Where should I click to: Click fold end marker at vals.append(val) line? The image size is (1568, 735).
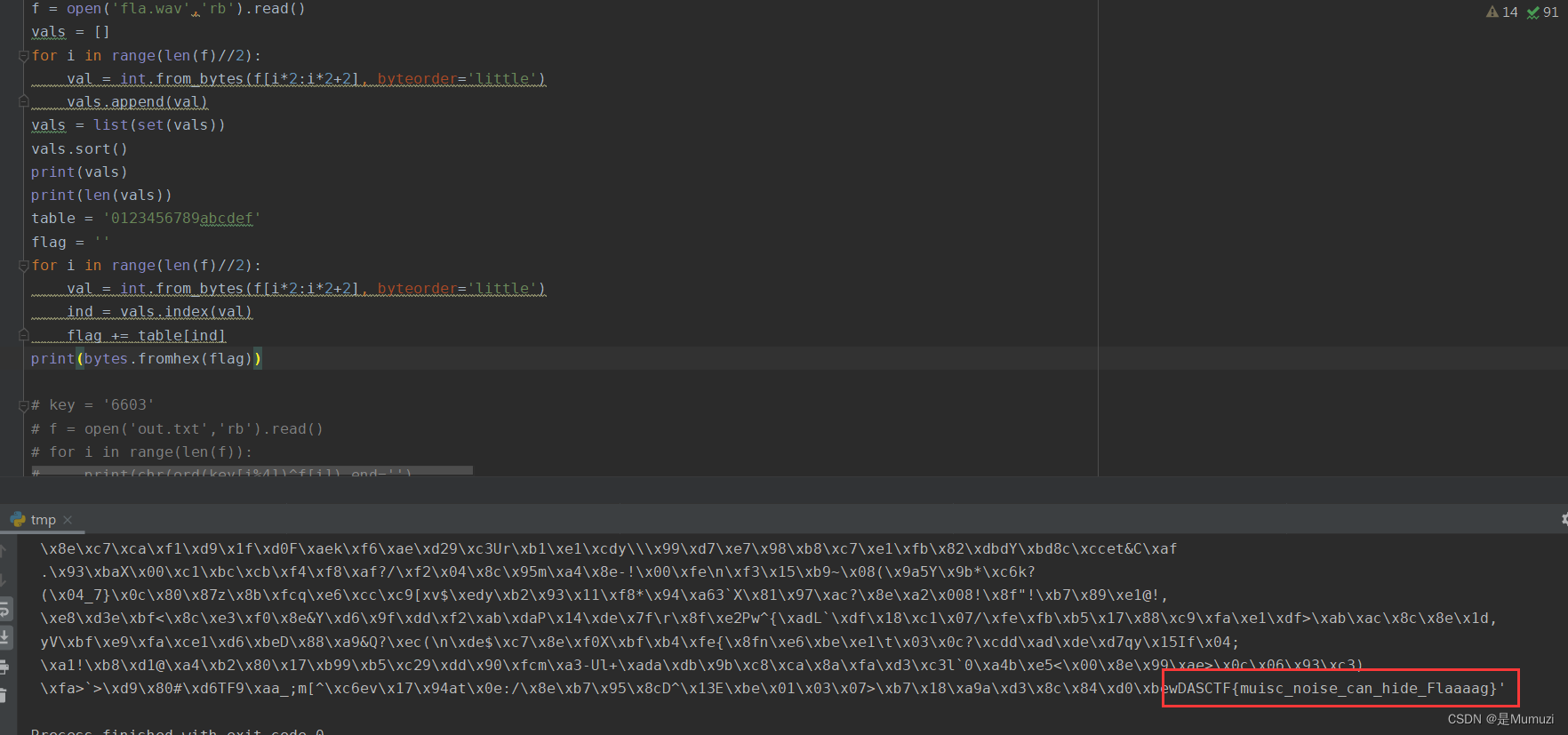(23, 102)
